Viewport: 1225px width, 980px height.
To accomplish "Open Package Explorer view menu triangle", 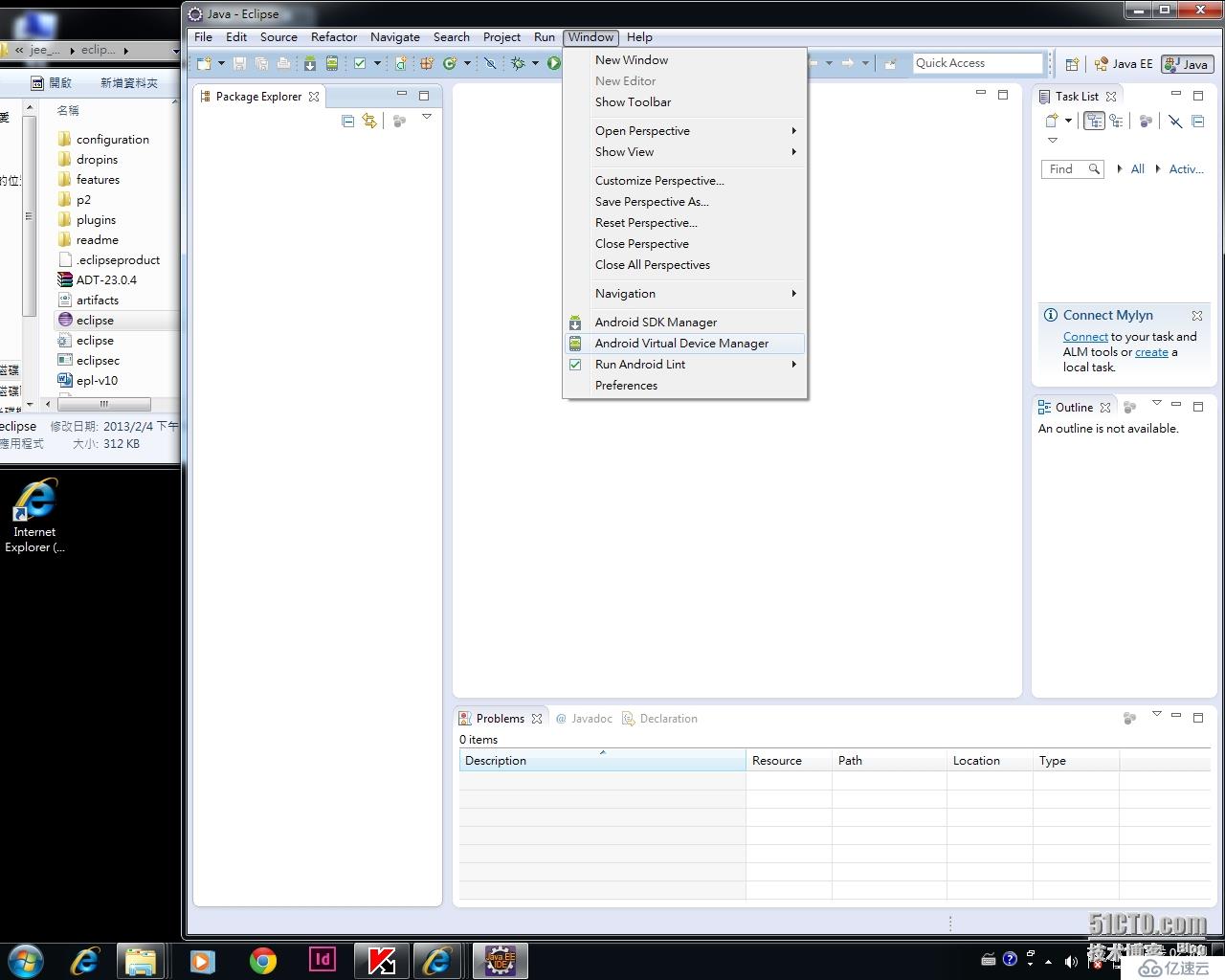I will [427, 117].
